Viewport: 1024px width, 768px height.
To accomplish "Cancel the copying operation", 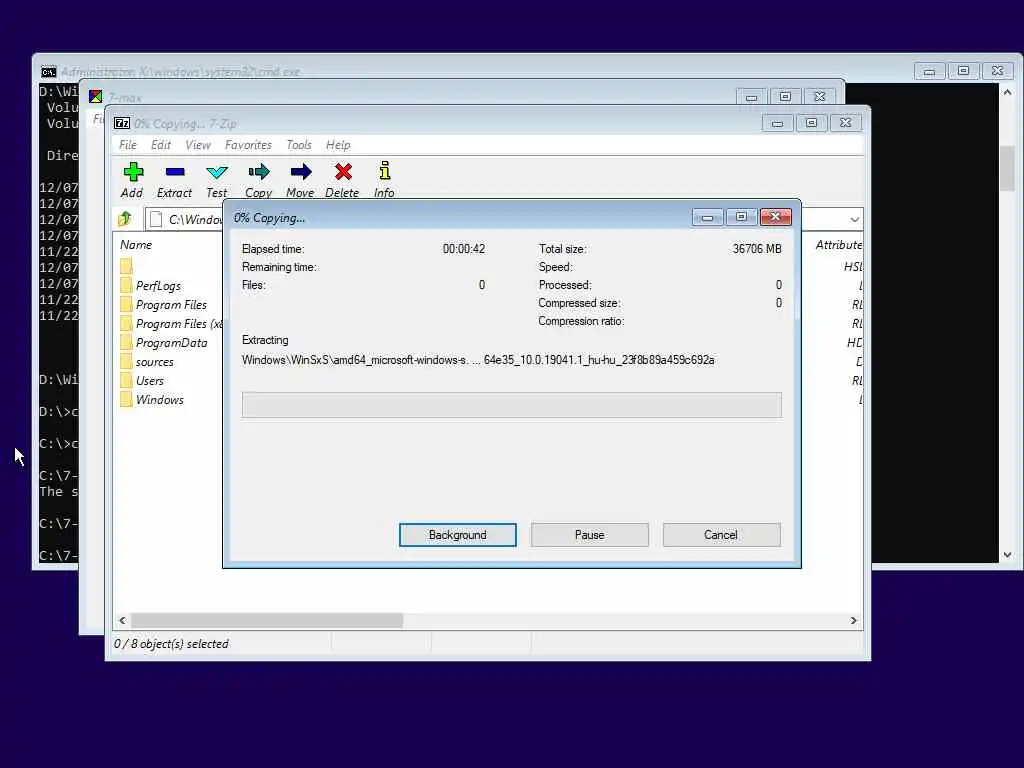I will coord(721,535).
